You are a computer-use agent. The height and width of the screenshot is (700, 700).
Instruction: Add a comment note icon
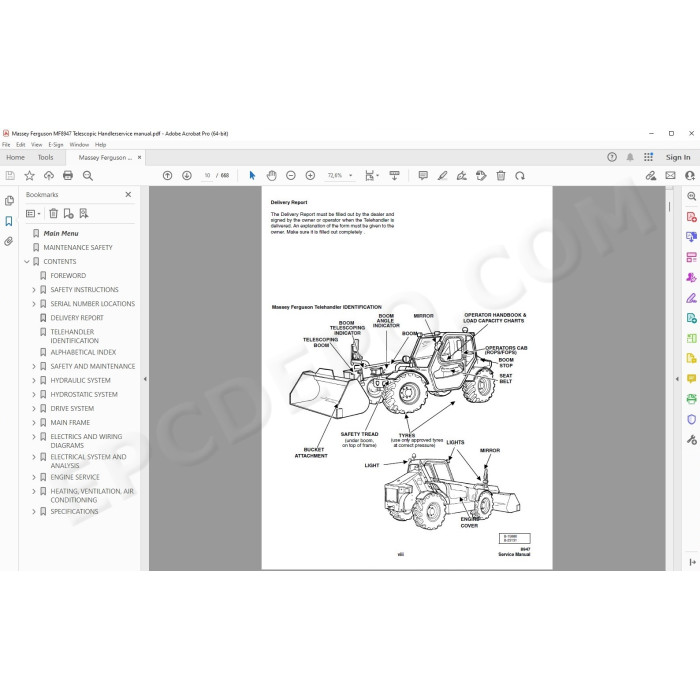[x=423, y=175]
